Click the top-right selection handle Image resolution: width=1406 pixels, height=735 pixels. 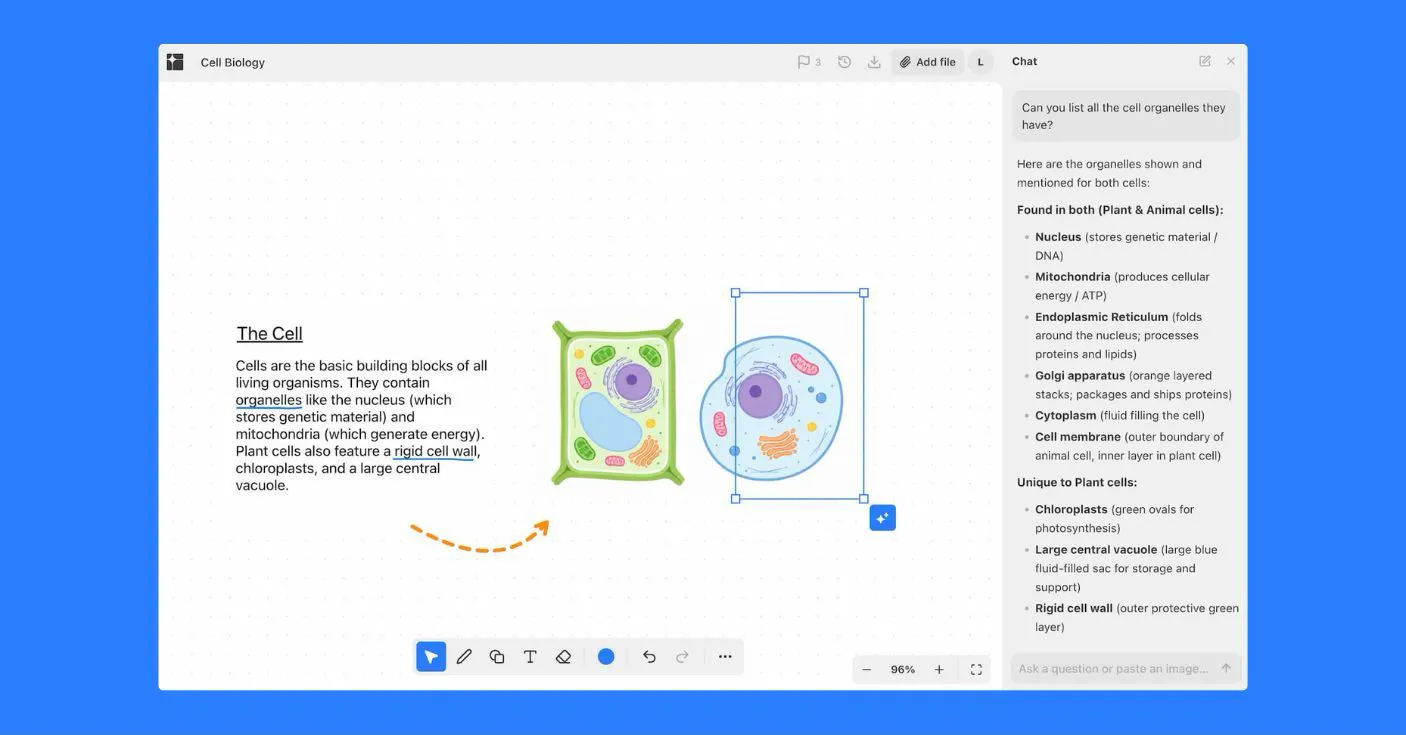pos(864,293)
